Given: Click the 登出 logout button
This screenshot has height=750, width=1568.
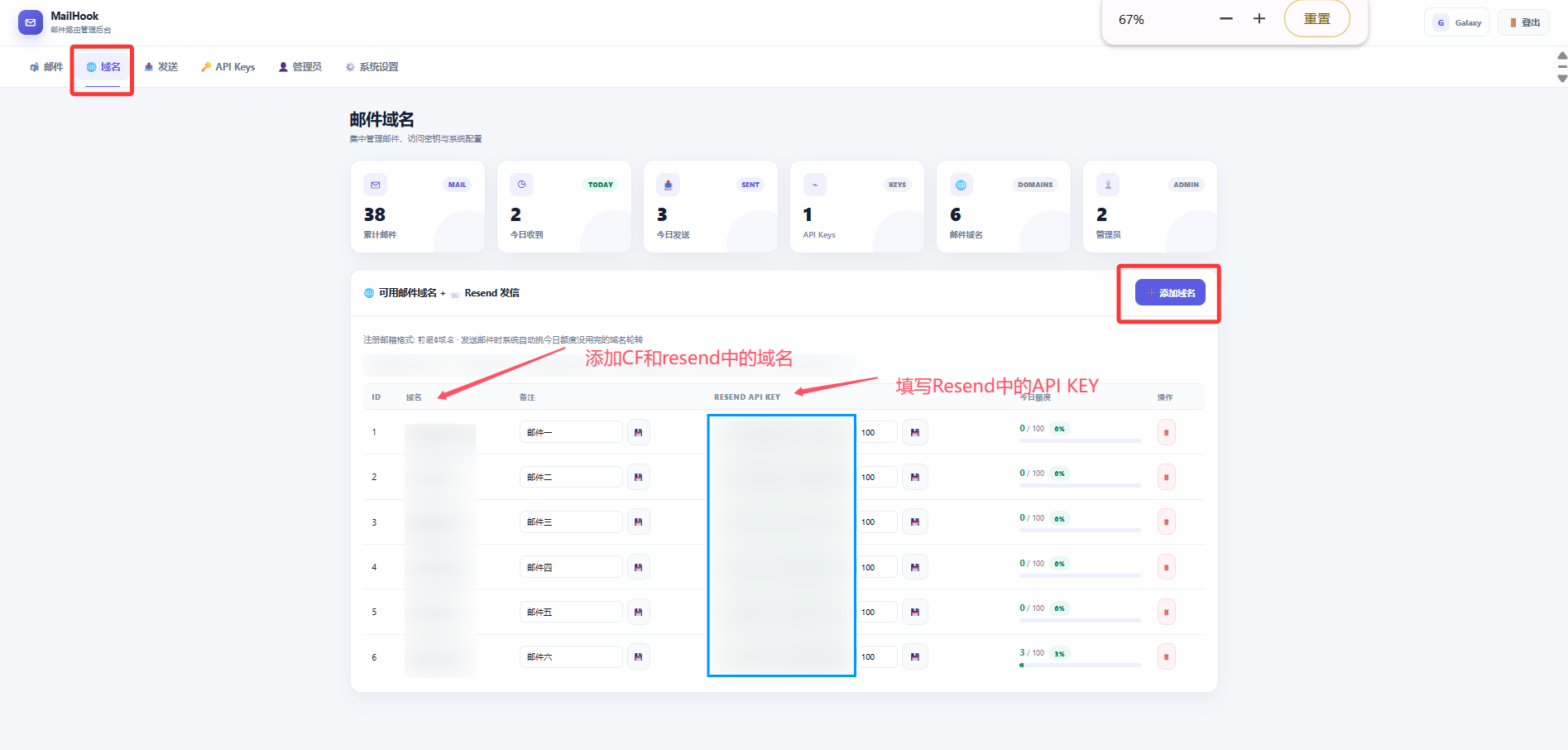Looking at the screenshot, I should pos(1523,22).
